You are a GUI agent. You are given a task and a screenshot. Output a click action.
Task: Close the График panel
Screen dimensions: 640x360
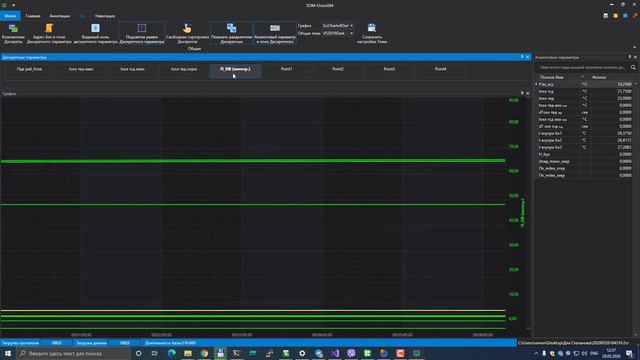[527, 93]
